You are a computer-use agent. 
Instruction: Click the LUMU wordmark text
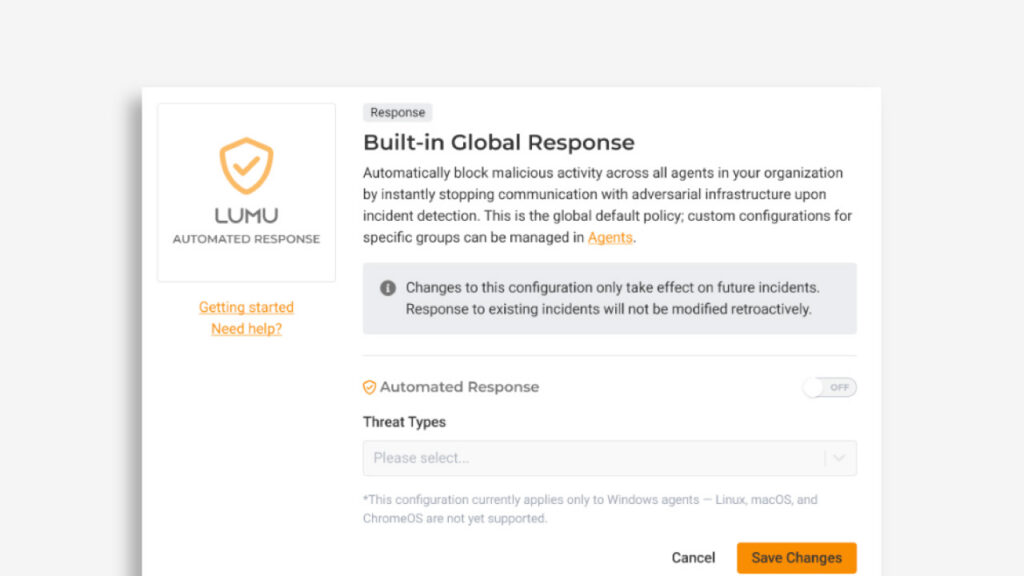coord(246,215)
